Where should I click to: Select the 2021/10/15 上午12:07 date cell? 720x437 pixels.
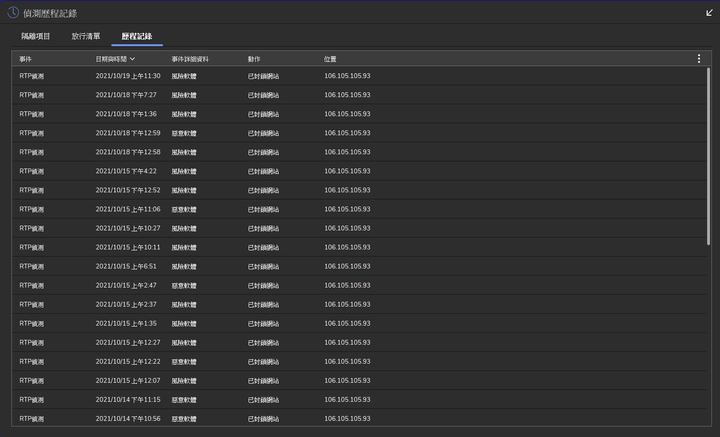tap(128, 381)
